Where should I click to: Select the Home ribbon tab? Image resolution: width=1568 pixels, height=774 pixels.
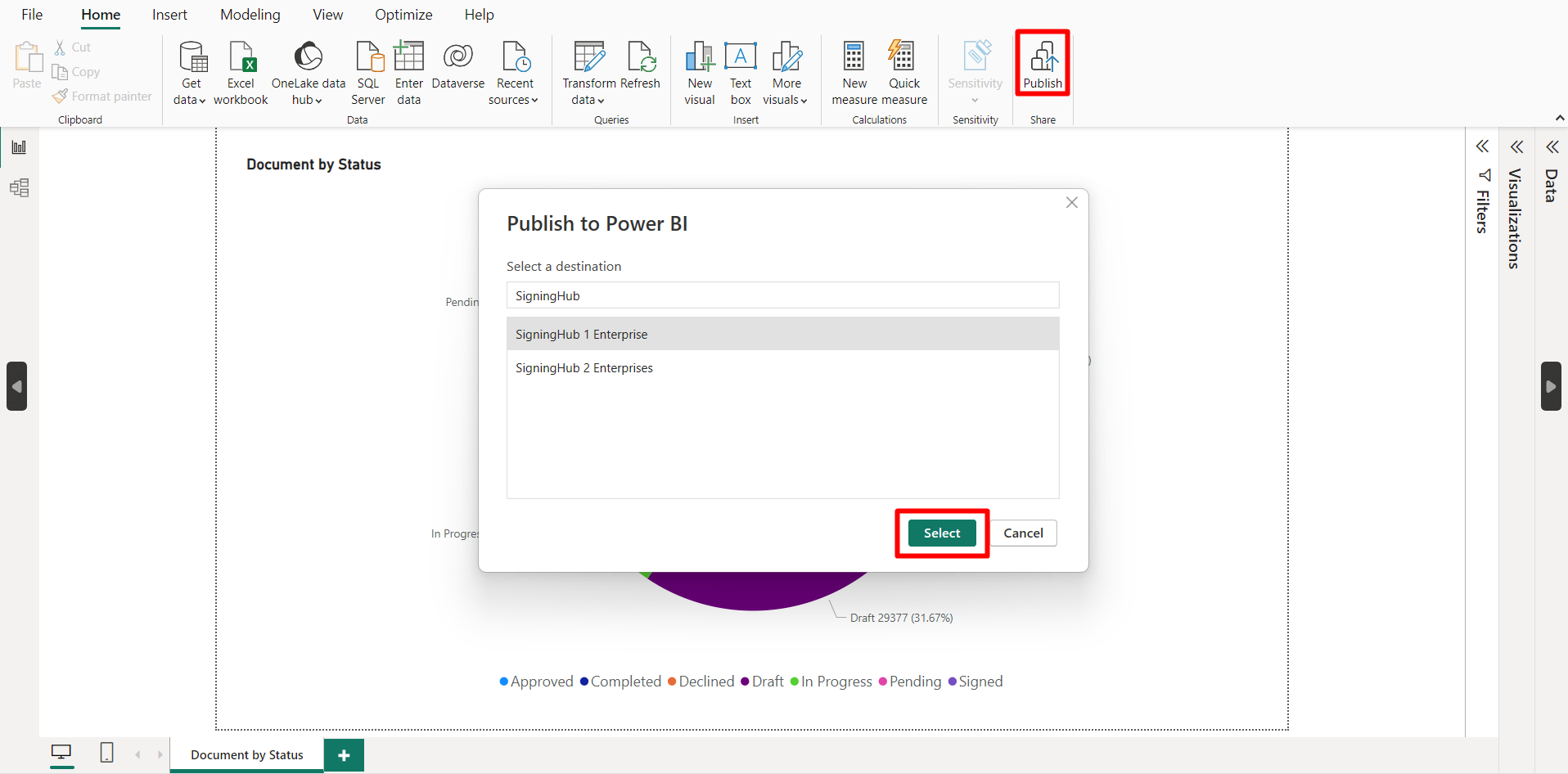101,15
